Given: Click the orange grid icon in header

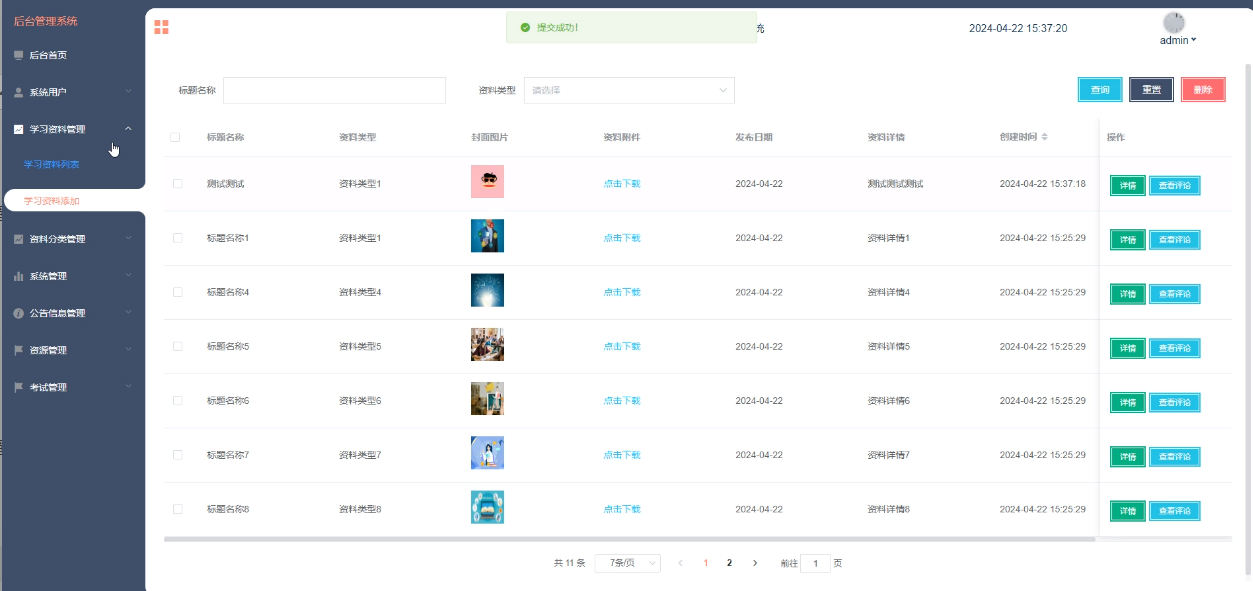Looking at the screenshot, I should [161, 27].
